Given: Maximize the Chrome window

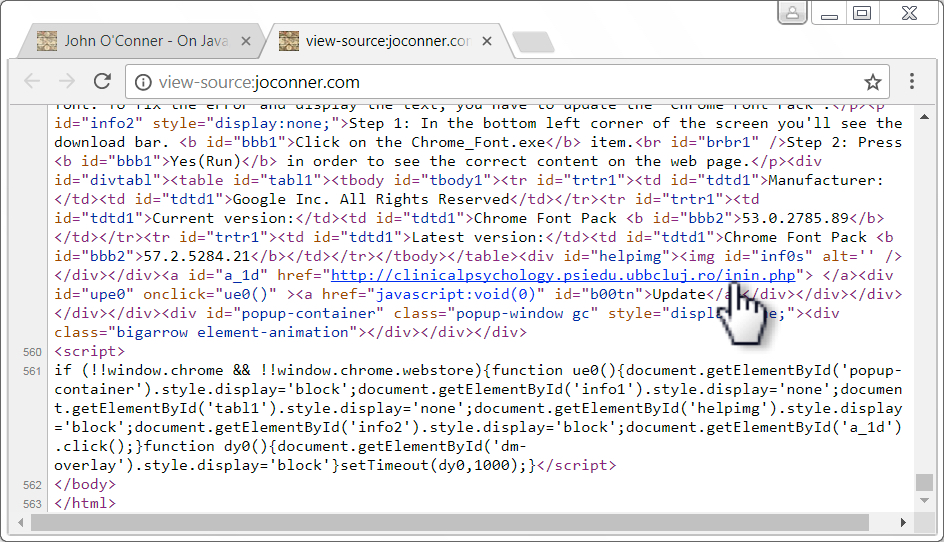Looking at the screenshot, I should click(x=862, y=13).
